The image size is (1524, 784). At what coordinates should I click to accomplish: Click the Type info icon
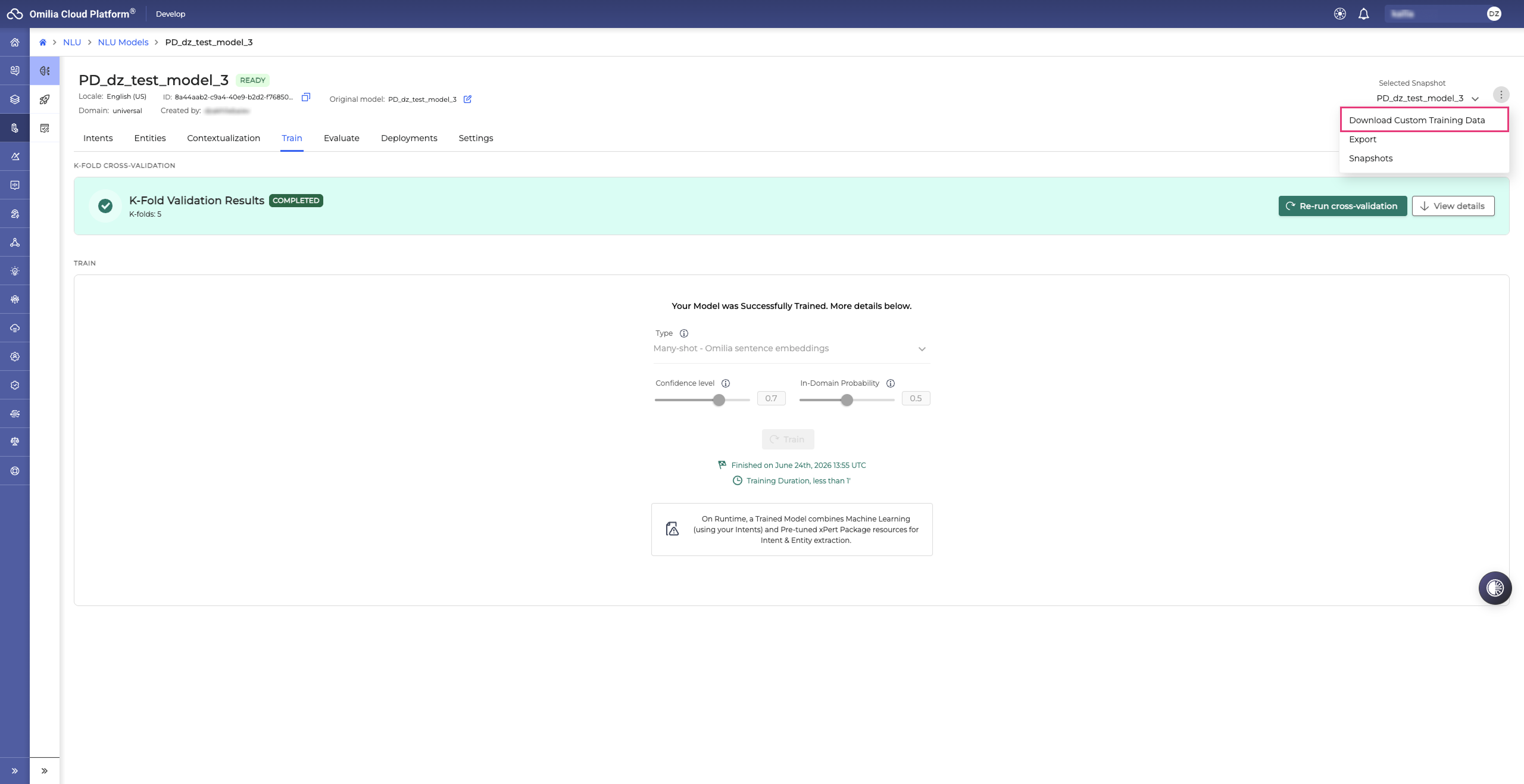684,333
